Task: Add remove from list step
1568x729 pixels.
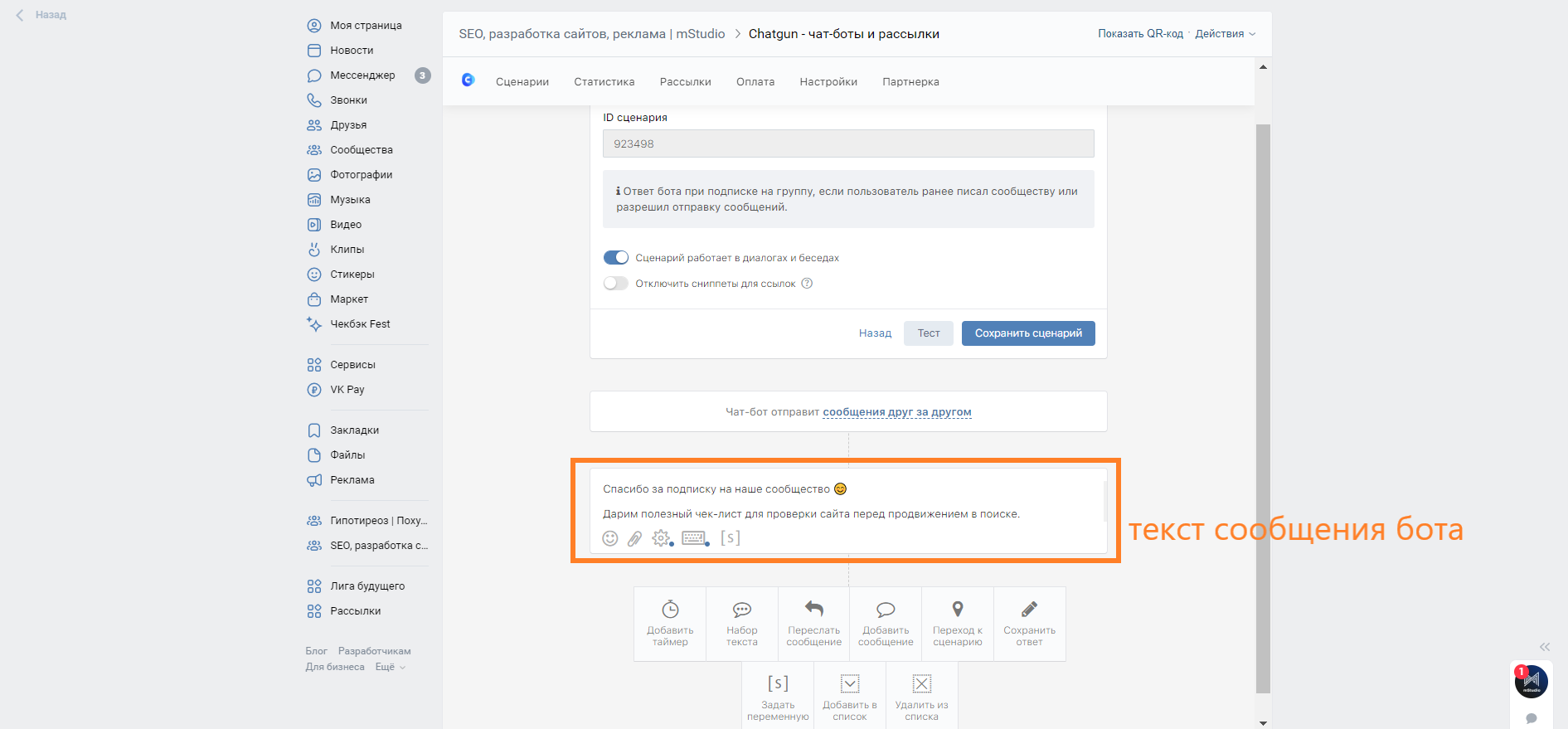Action: 922,697
